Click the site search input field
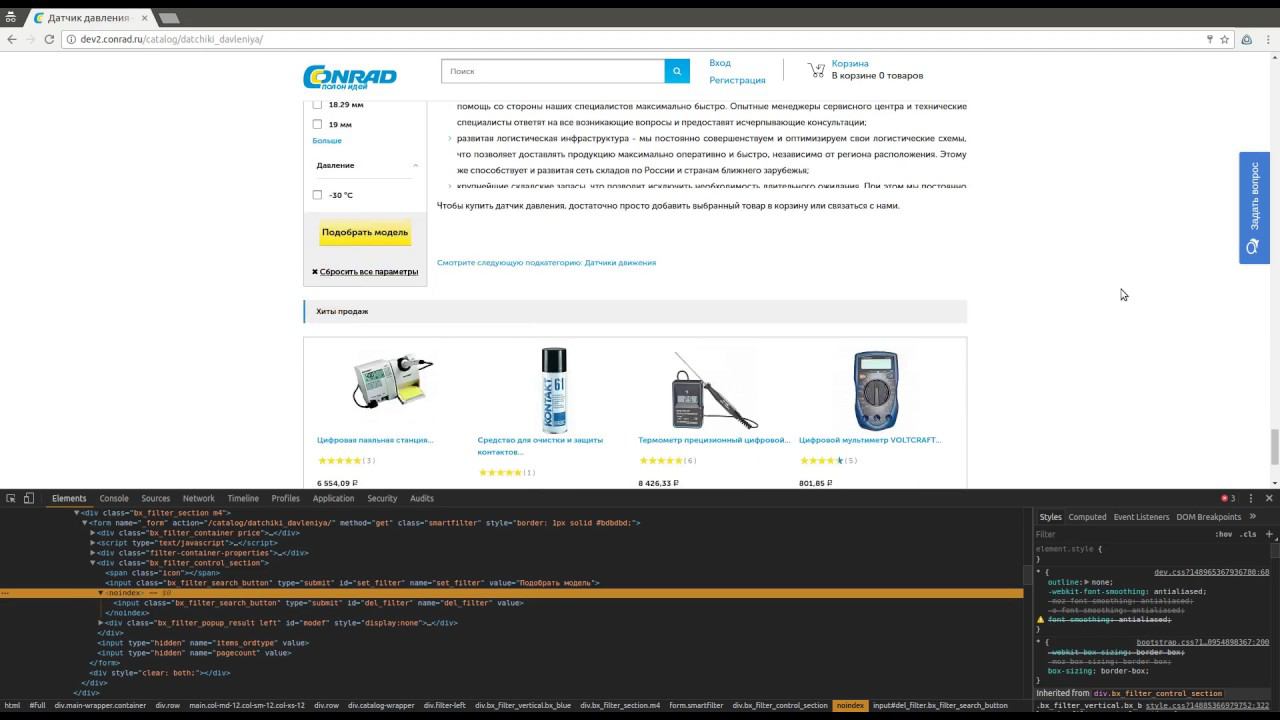Screen dimensions: 1280x720 (x=553, y=71)
